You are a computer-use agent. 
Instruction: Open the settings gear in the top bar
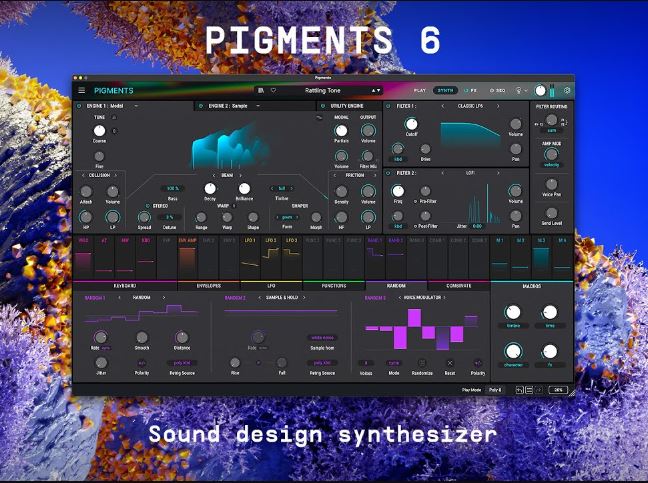point(567,90)
